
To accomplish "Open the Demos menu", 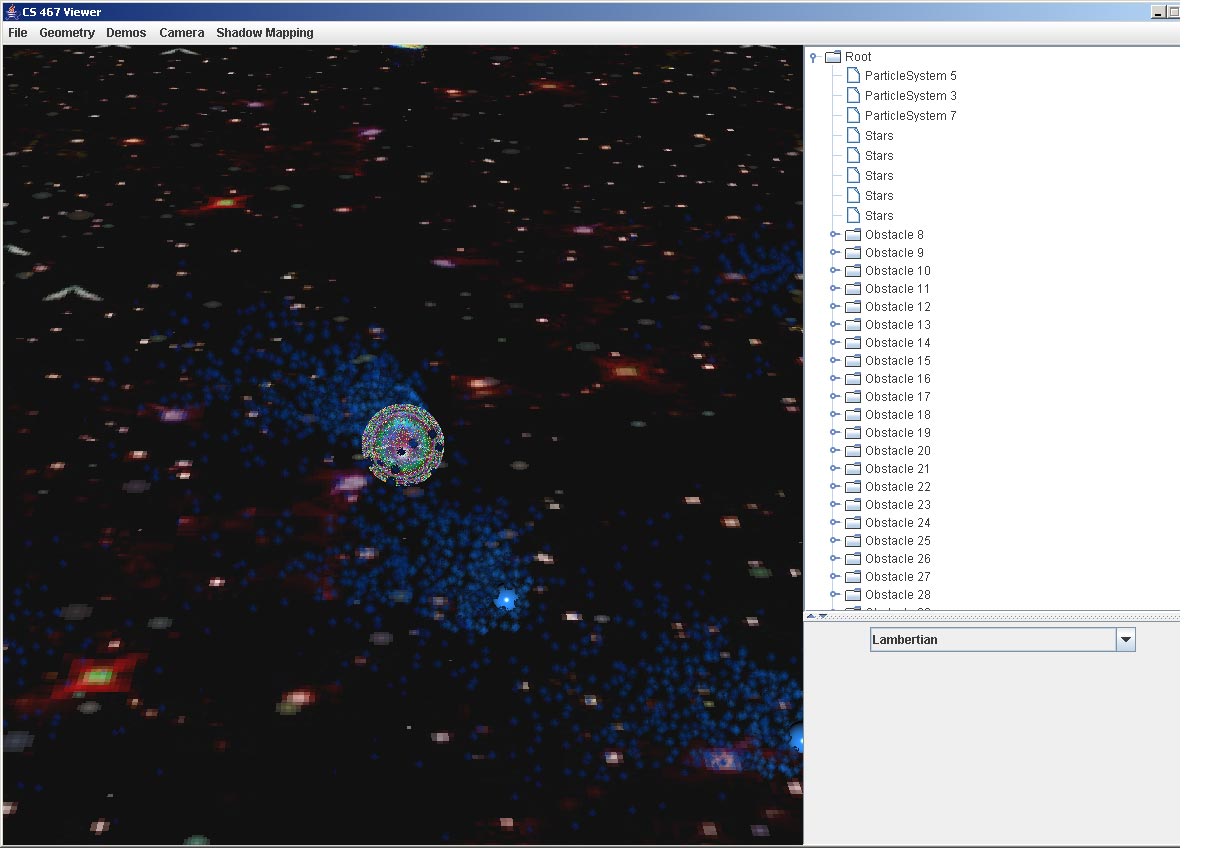I will click(126, 33).
